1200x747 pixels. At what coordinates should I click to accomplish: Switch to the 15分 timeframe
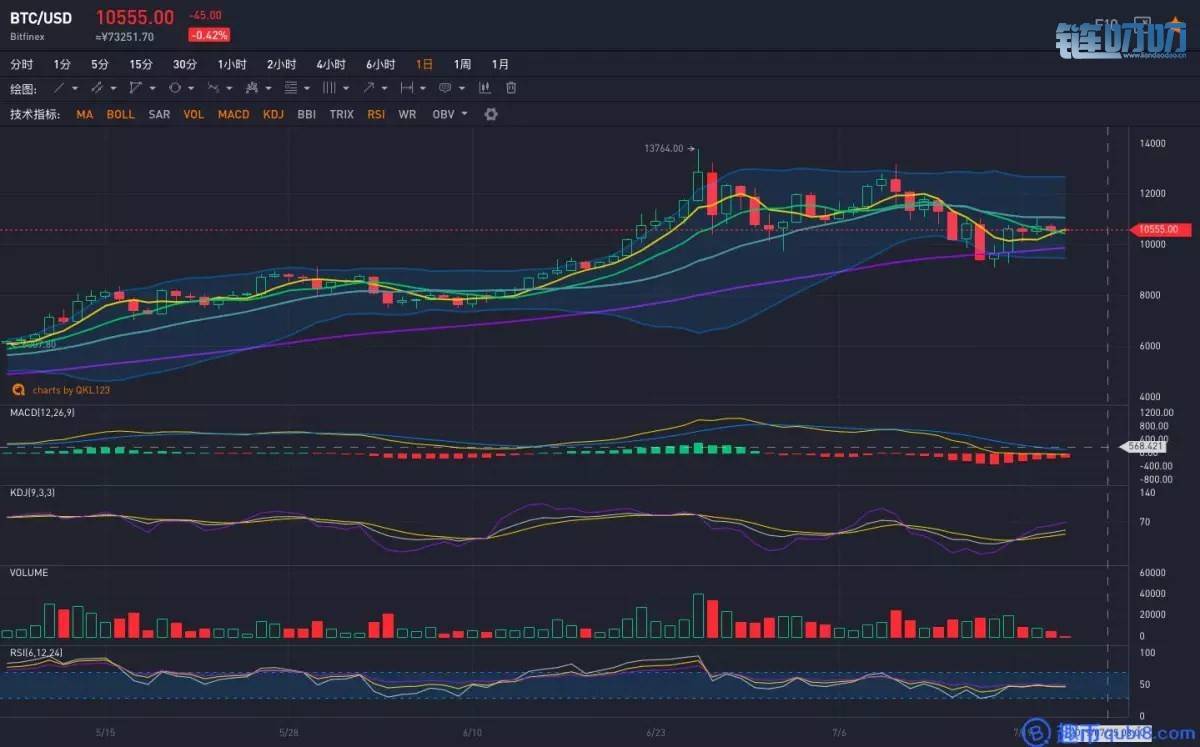(x=141, y=64)
